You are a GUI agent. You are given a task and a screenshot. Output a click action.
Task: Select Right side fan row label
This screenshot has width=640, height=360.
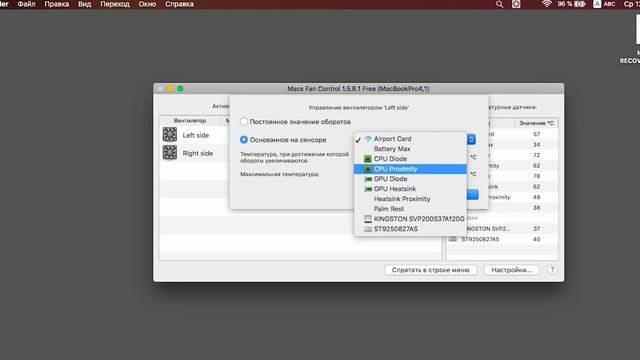click(198, 153)
